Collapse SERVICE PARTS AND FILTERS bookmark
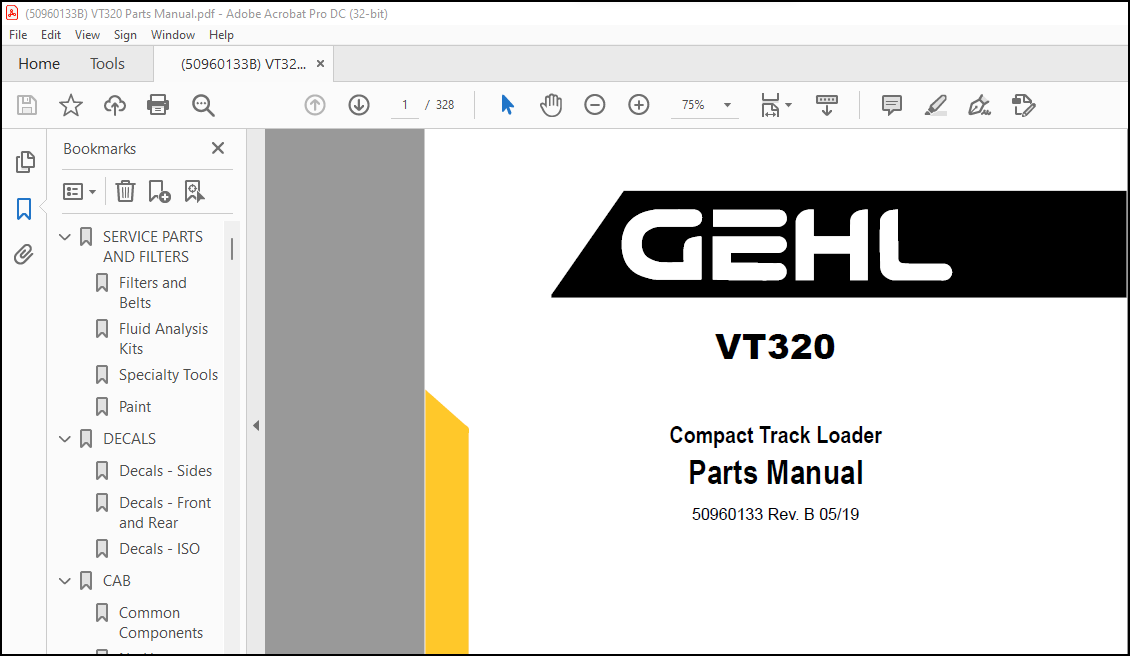Viewport: 1130px width, 656px height. tap(65, 236)
